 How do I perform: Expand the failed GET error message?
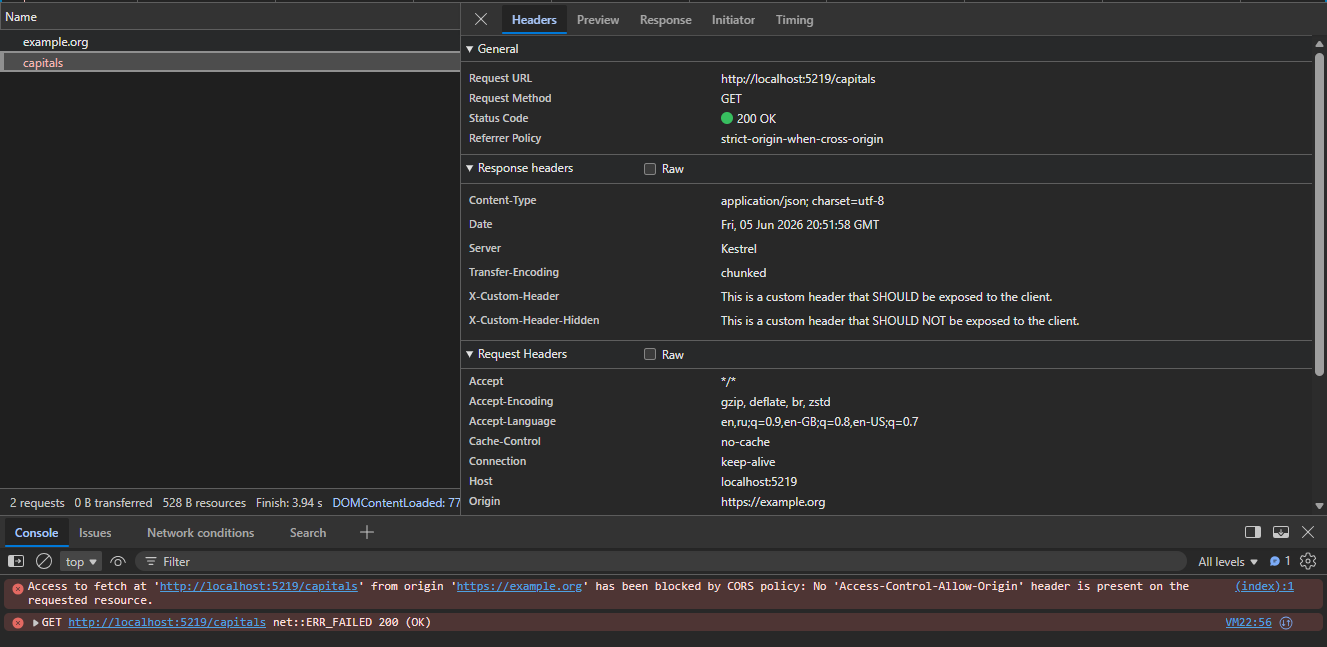36,622
